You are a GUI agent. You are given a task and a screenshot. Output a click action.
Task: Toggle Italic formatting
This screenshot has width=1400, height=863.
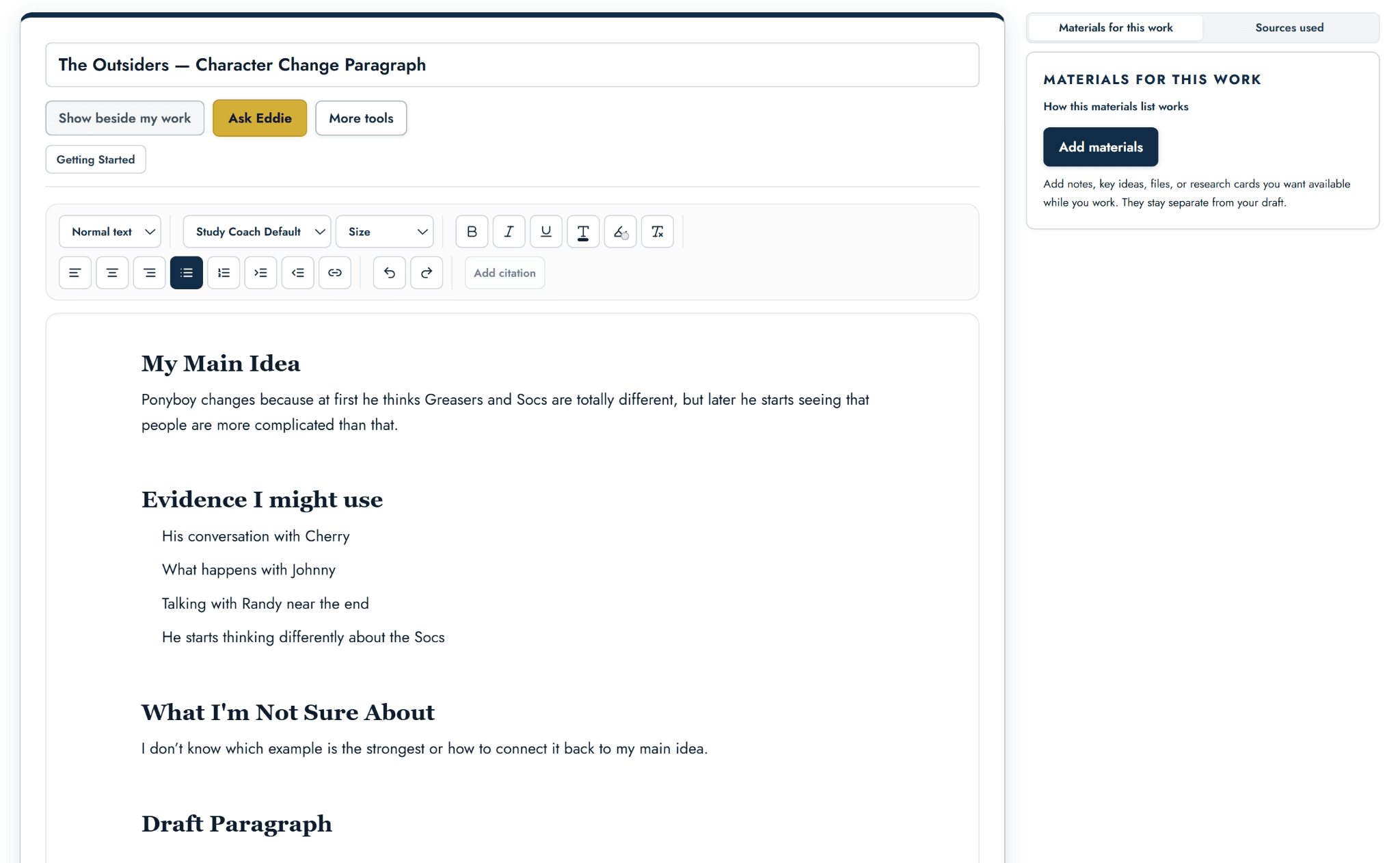pyautogui.click(x=509, y=232)
